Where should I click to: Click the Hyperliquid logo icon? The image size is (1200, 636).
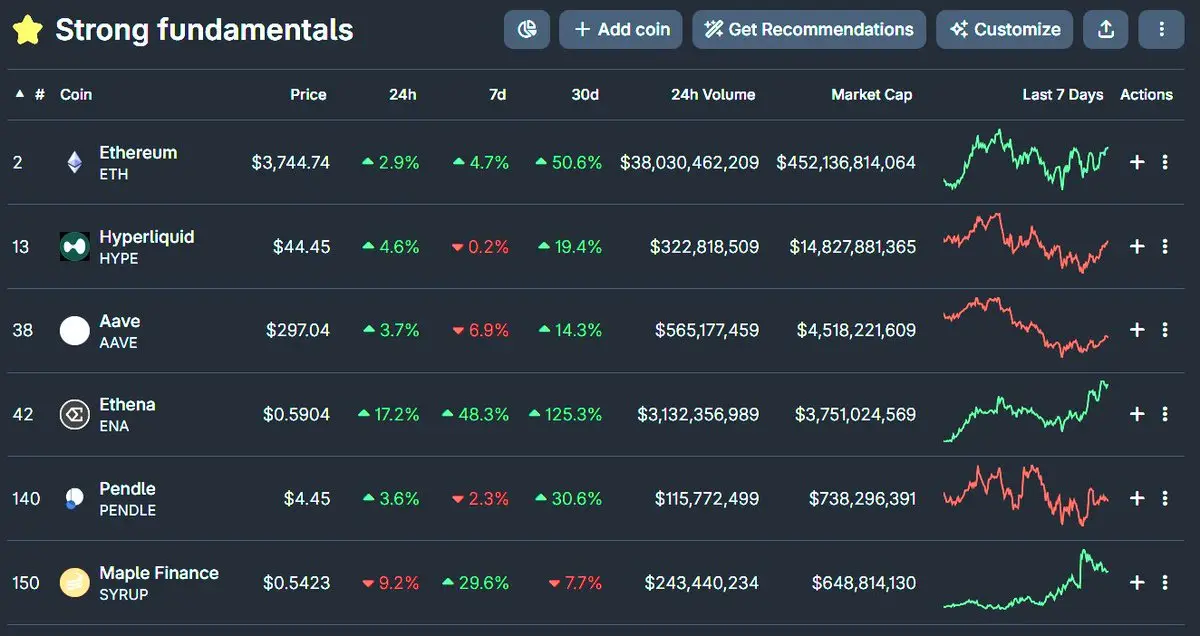tap(75, 246)
